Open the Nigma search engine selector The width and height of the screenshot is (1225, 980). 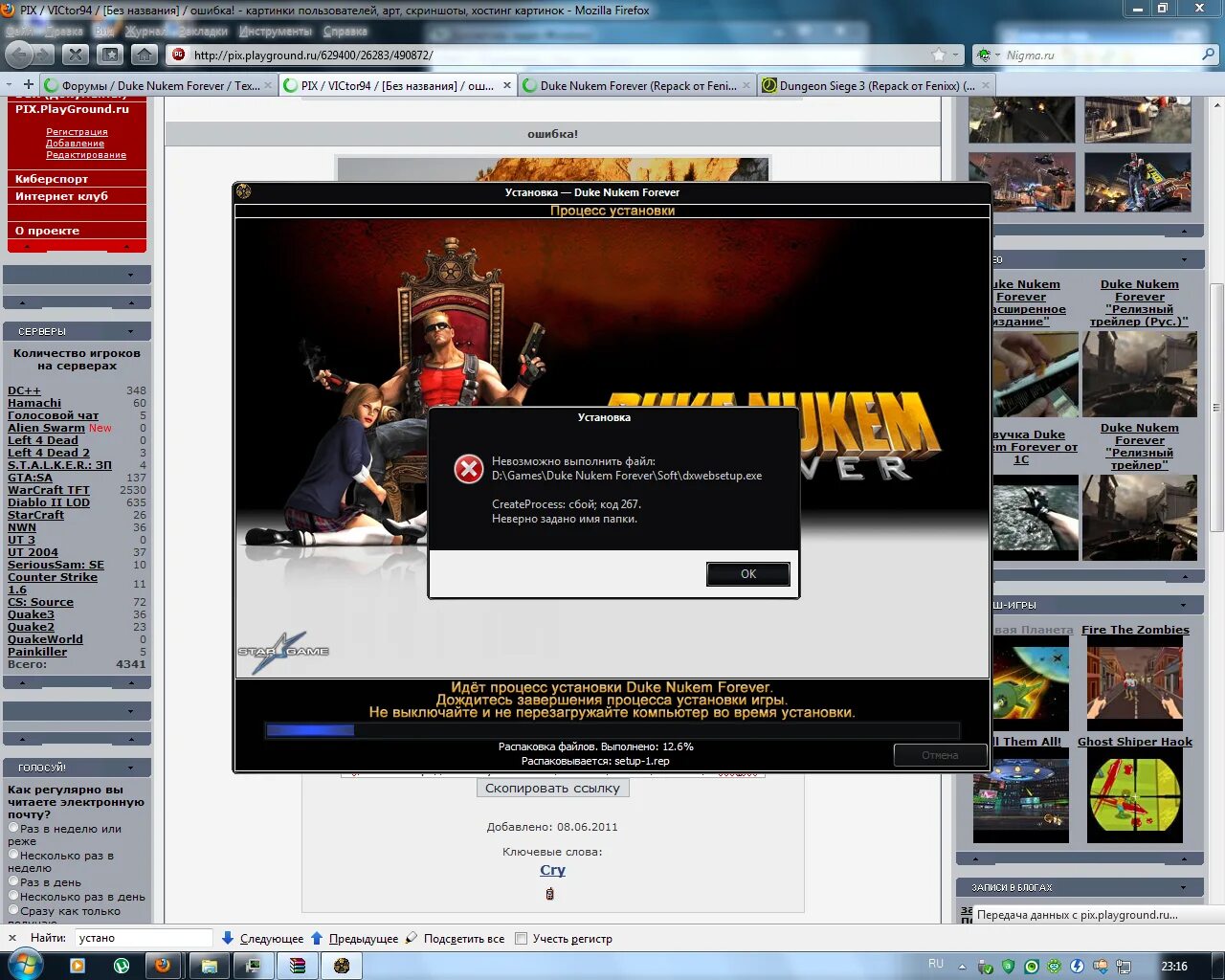987,55
